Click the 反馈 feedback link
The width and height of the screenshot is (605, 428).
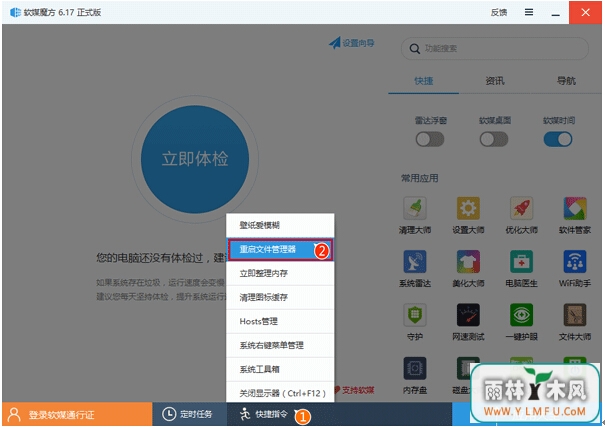(499, 12)
